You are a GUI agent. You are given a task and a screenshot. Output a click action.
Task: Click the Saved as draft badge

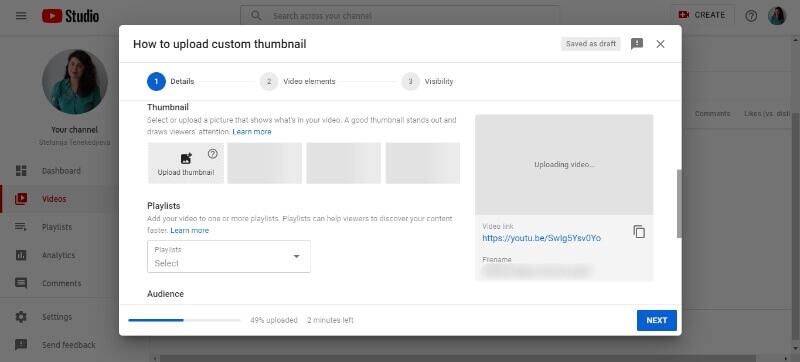[x=591, y=44]
